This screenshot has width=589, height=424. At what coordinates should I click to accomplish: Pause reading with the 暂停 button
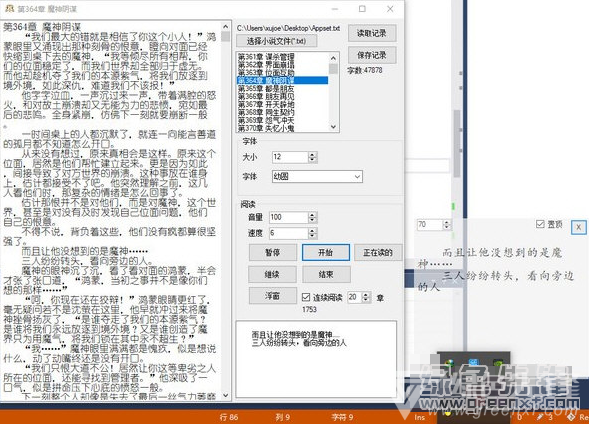(272, 252)
